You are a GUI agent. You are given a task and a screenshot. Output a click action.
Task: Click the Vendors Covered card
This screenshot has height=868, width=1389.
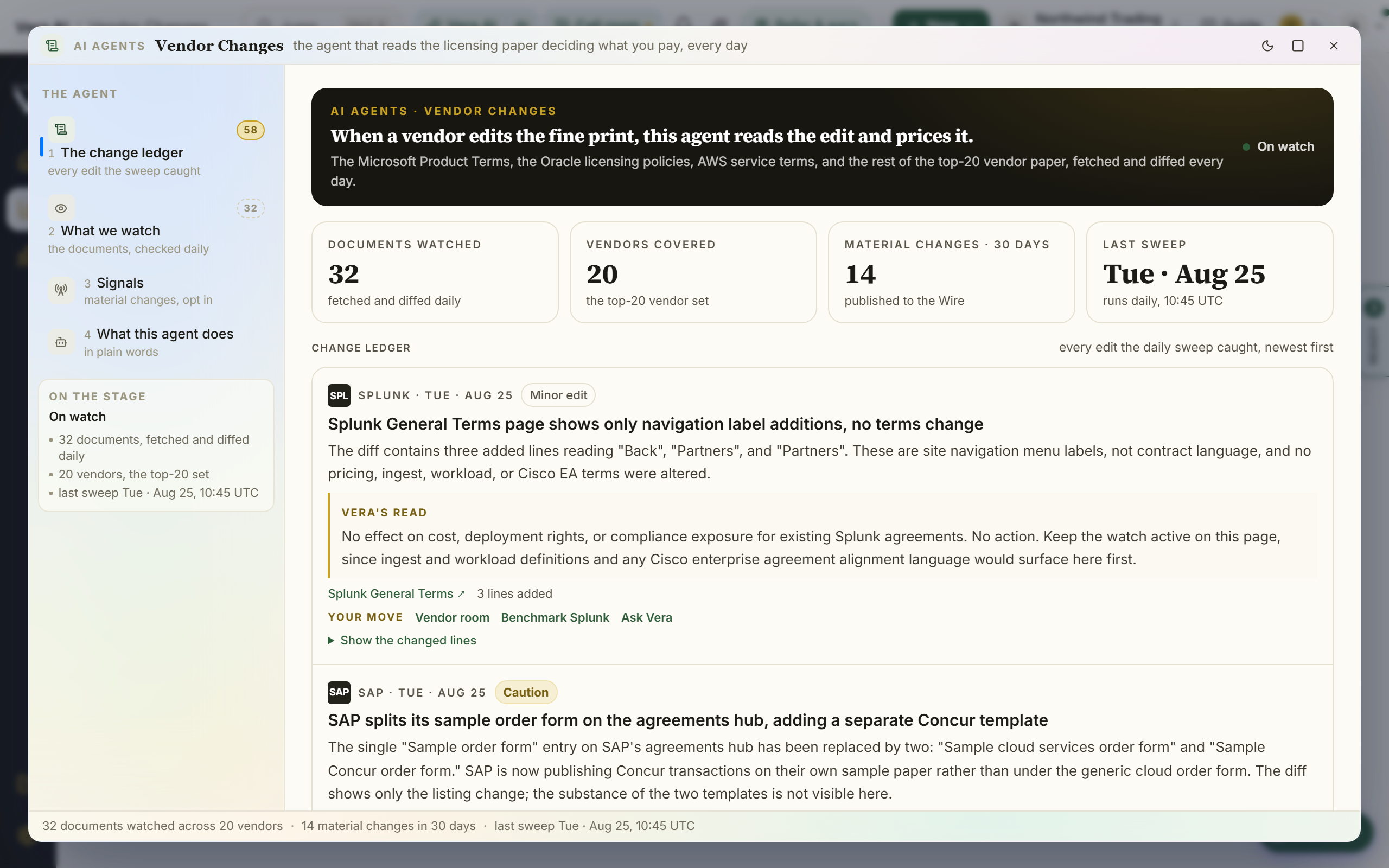pos(693,273)
